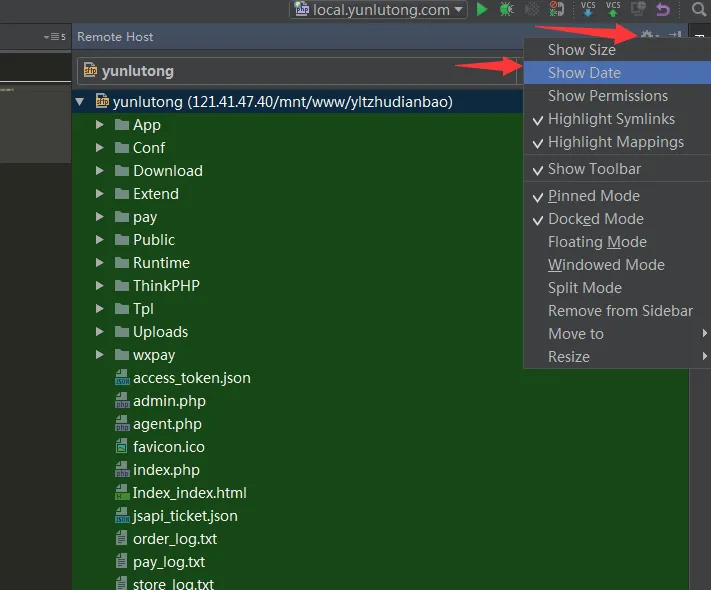This screenshot has width=711, height=590.
Task: Click the ThinkPHP folder icon
Action: click(122, 285)
